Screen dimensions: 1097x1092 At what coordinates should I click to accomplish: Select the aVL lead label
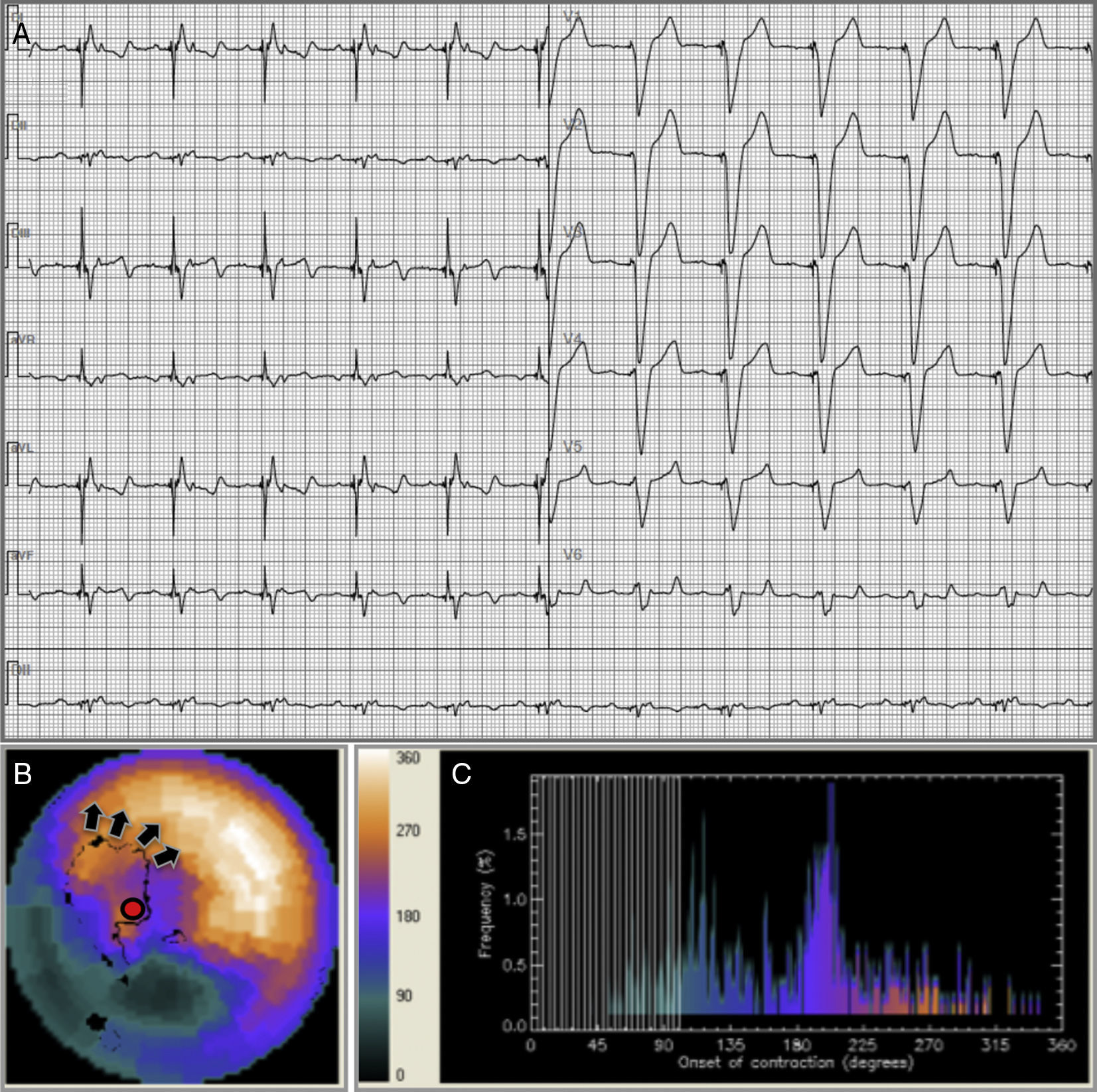click(x=21, y=448)
